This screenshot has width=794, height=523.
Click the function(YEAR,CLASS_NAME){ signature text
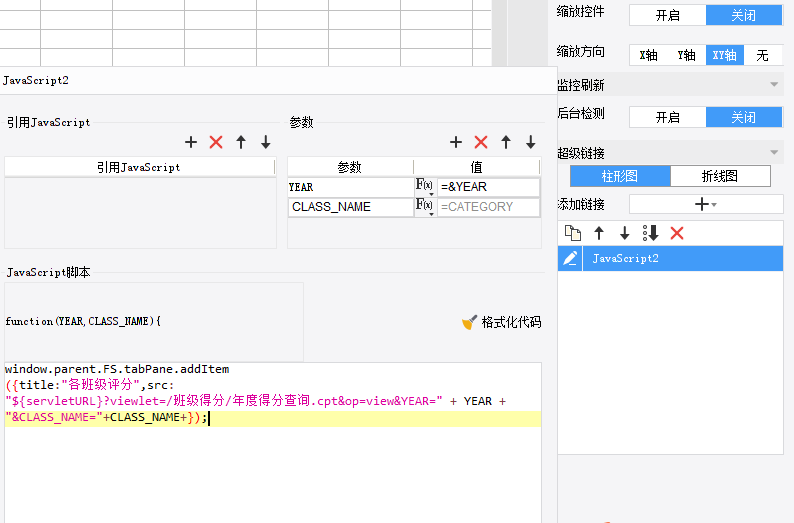point(83,321)
